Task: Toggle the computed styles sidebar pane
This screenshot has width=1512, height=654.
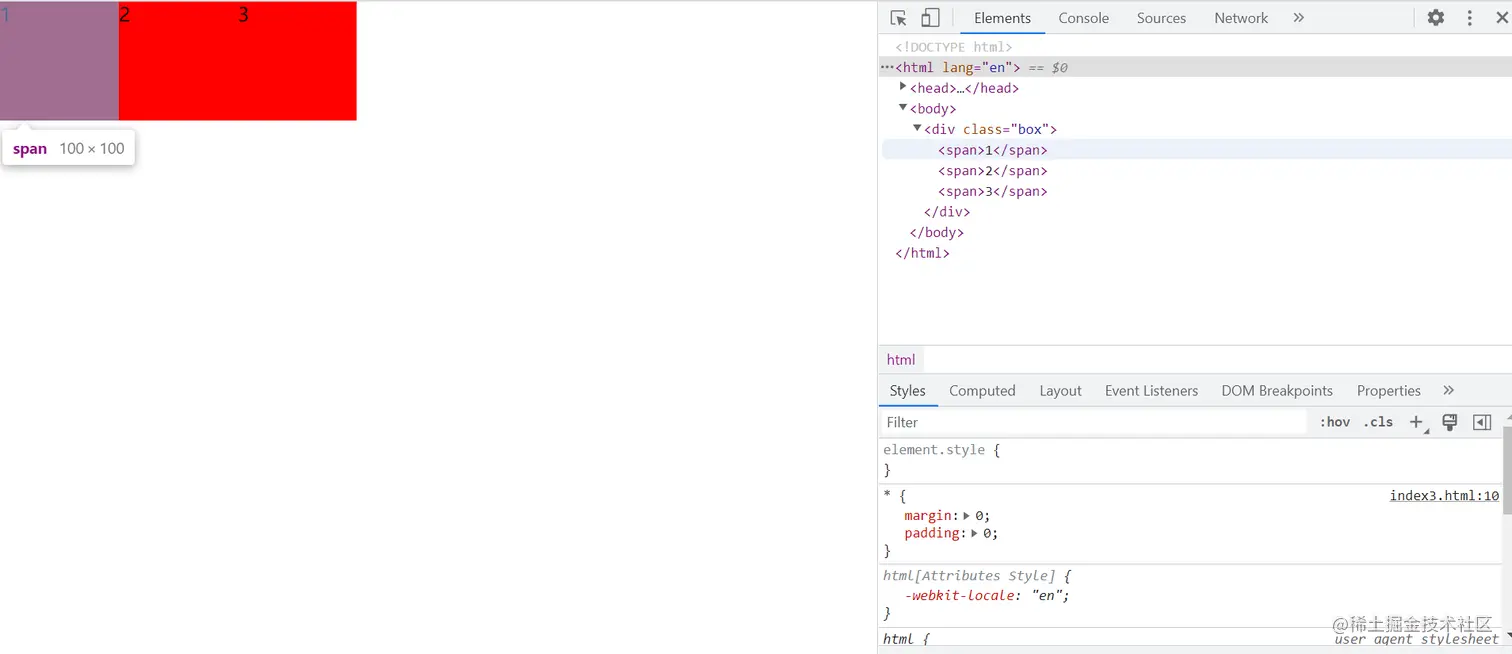Action: click(1482, 422)
